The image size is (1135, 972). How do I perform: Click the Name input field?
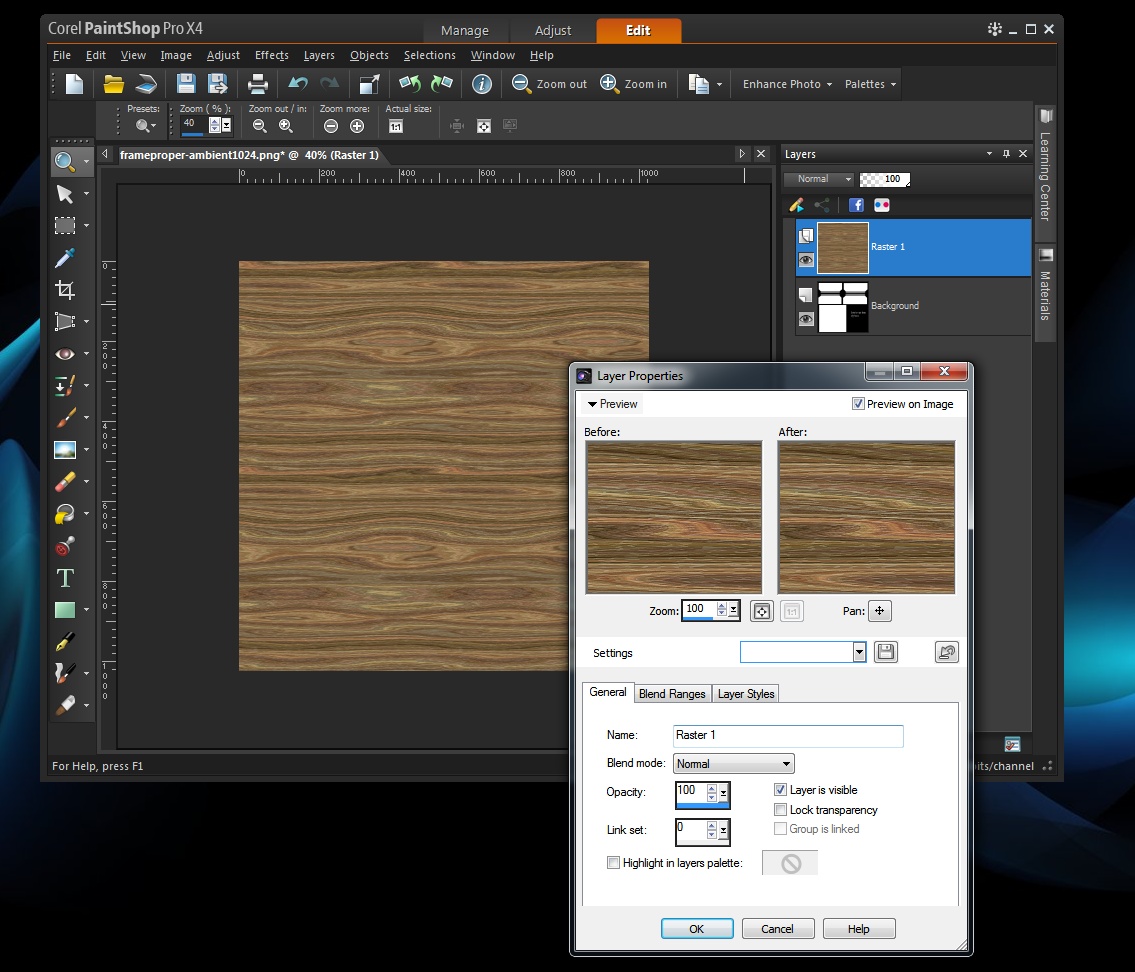[x=788, y=736]
